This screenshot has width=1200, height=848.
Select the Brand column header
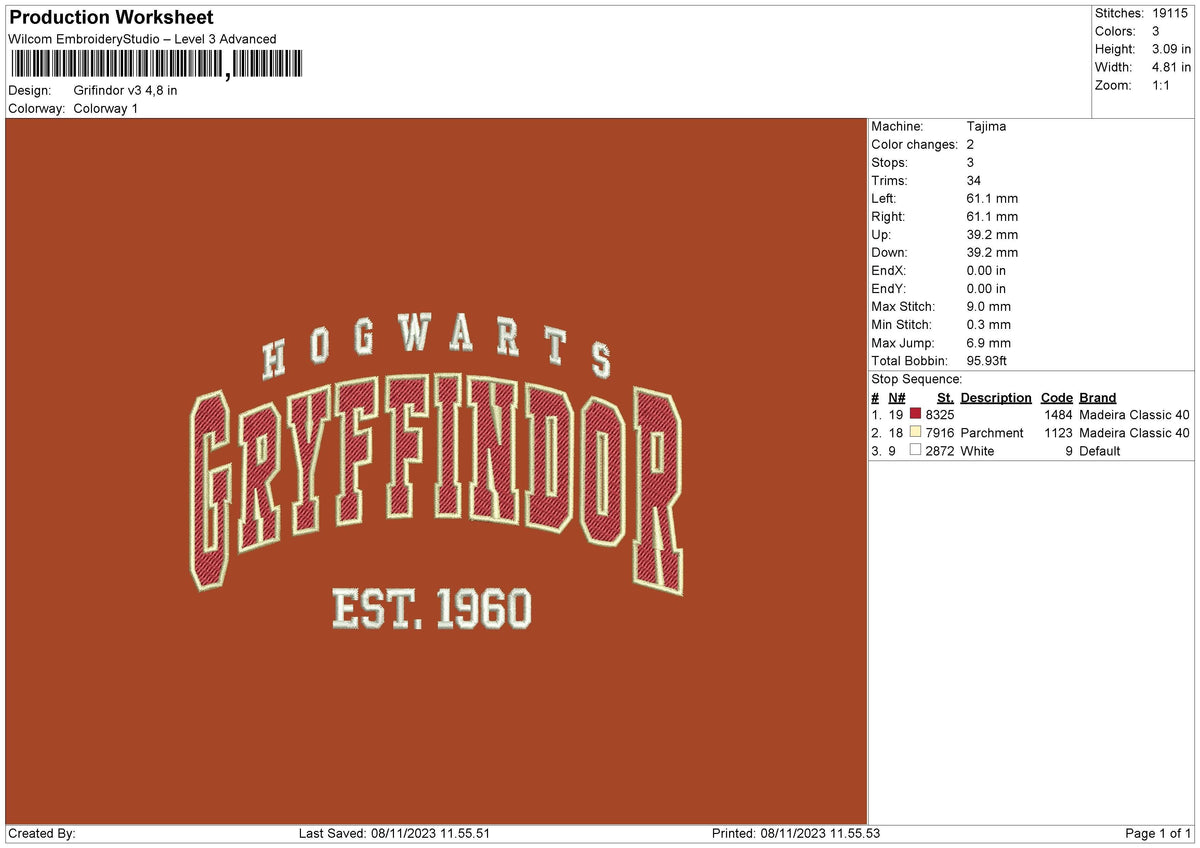tap(1098, 398)
